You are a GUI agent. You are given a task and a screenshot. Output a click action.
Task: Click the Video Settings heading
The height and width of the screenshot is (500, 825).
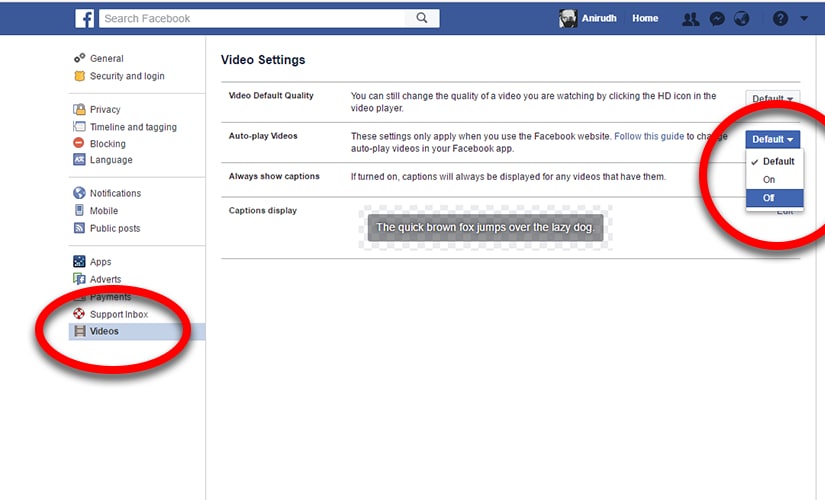263,60
